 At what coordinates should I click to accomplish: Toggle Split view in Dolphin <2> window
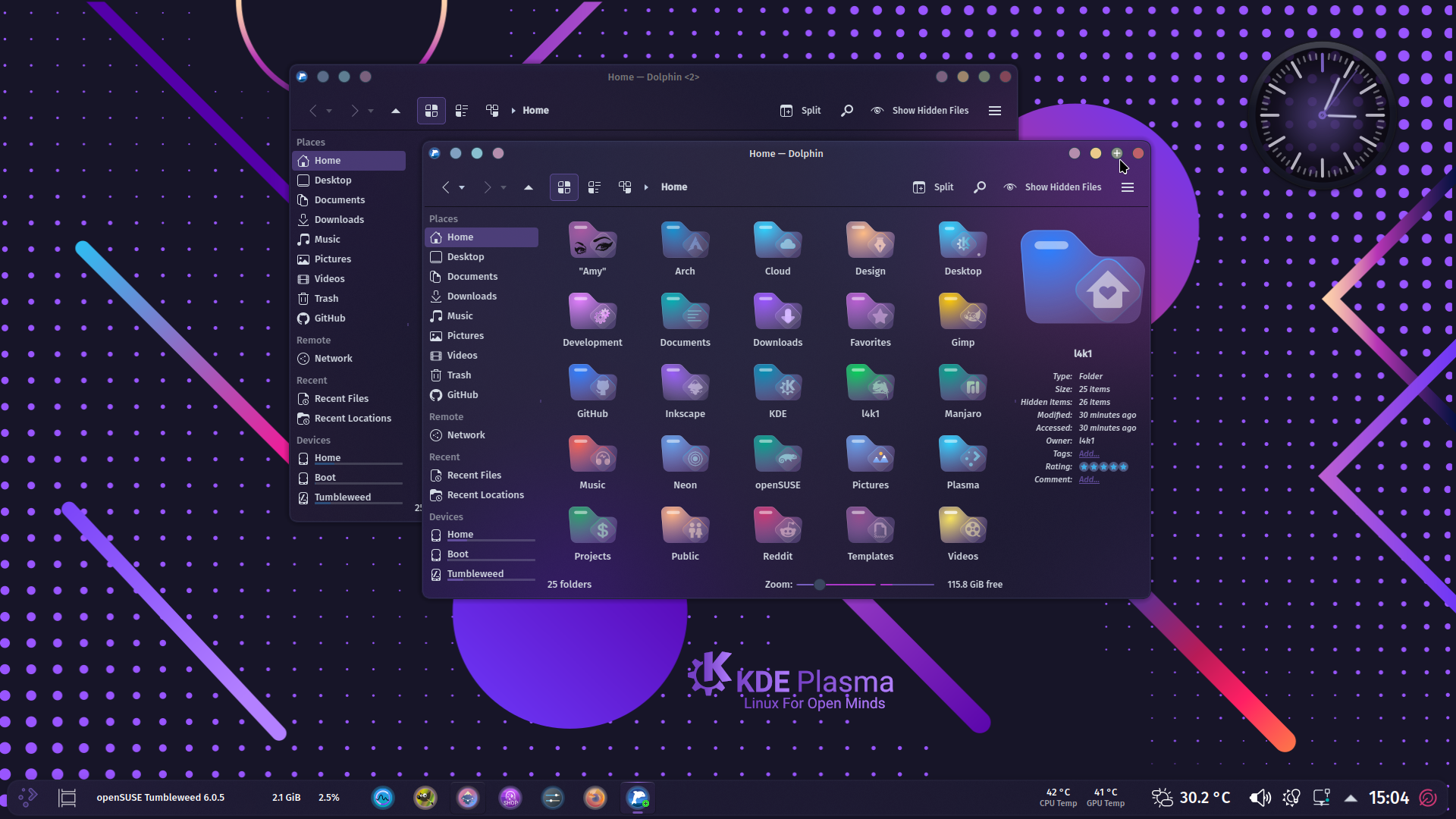(801, 111)
